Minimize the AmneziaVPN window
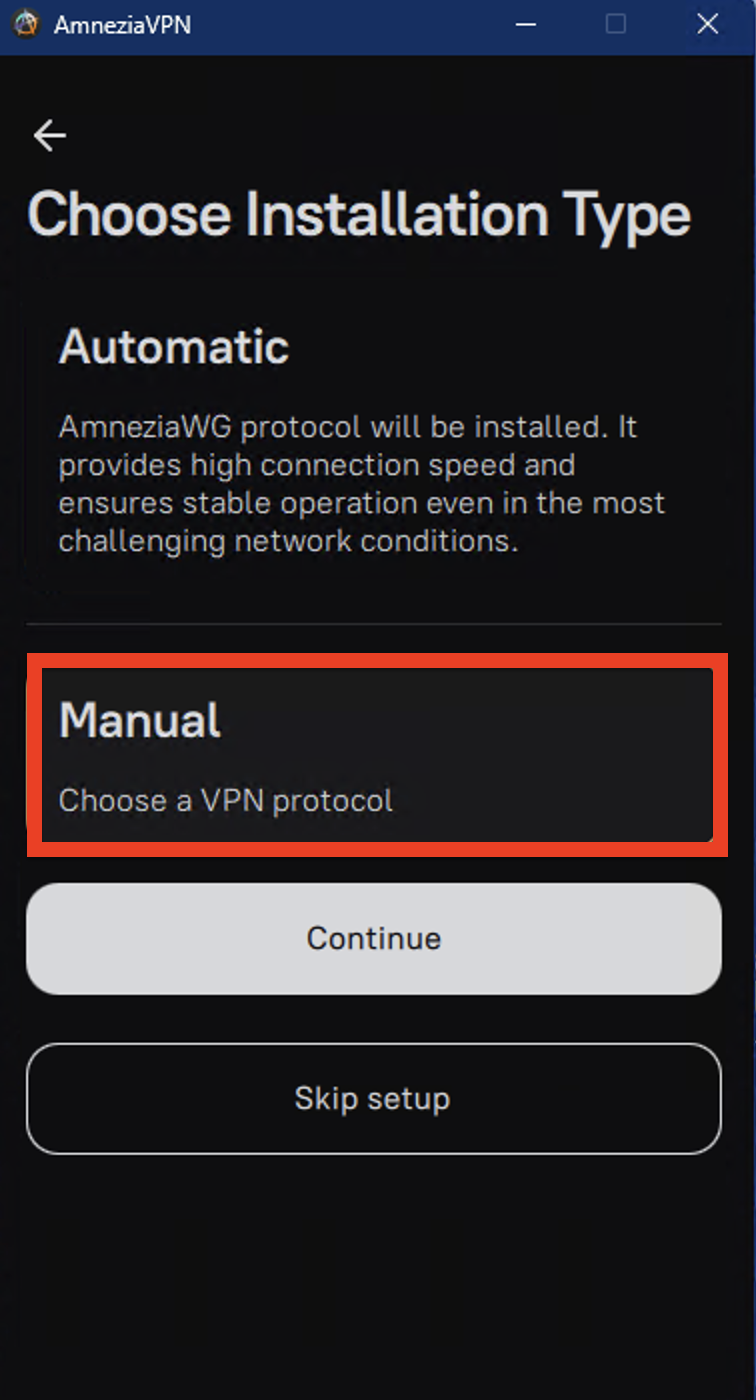Screen dimensions: 756x1400 524,24
